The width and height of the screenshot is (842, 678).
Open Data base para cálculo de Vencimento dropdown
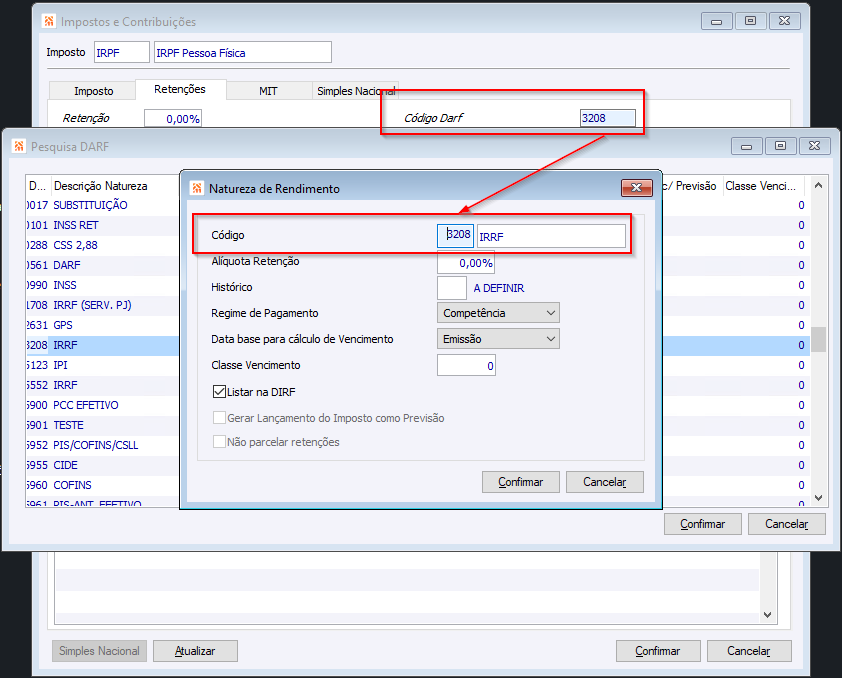coord(498,339)
